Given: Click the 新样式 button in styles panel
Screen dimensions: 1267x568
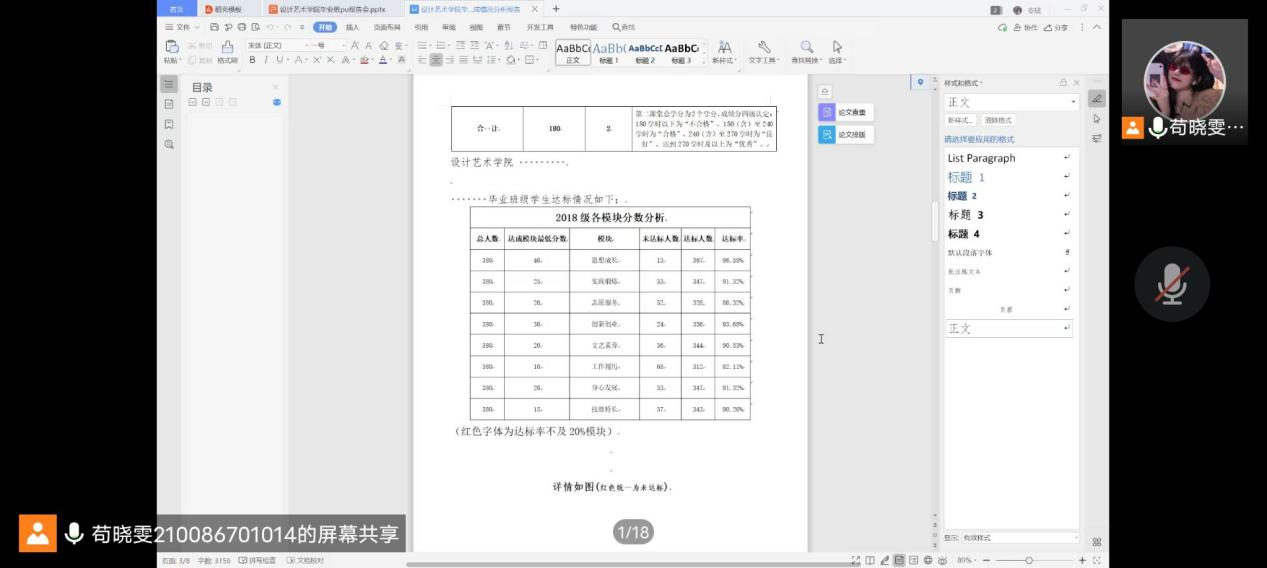Looking at the screenshot, I should [x=960, y=120].
